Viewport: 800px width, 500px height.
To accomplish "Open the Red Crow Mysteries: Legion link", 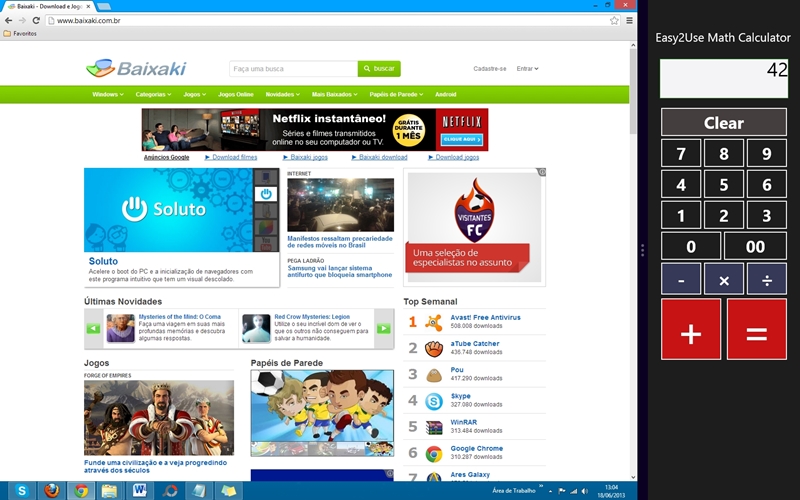I will point(312,317).
